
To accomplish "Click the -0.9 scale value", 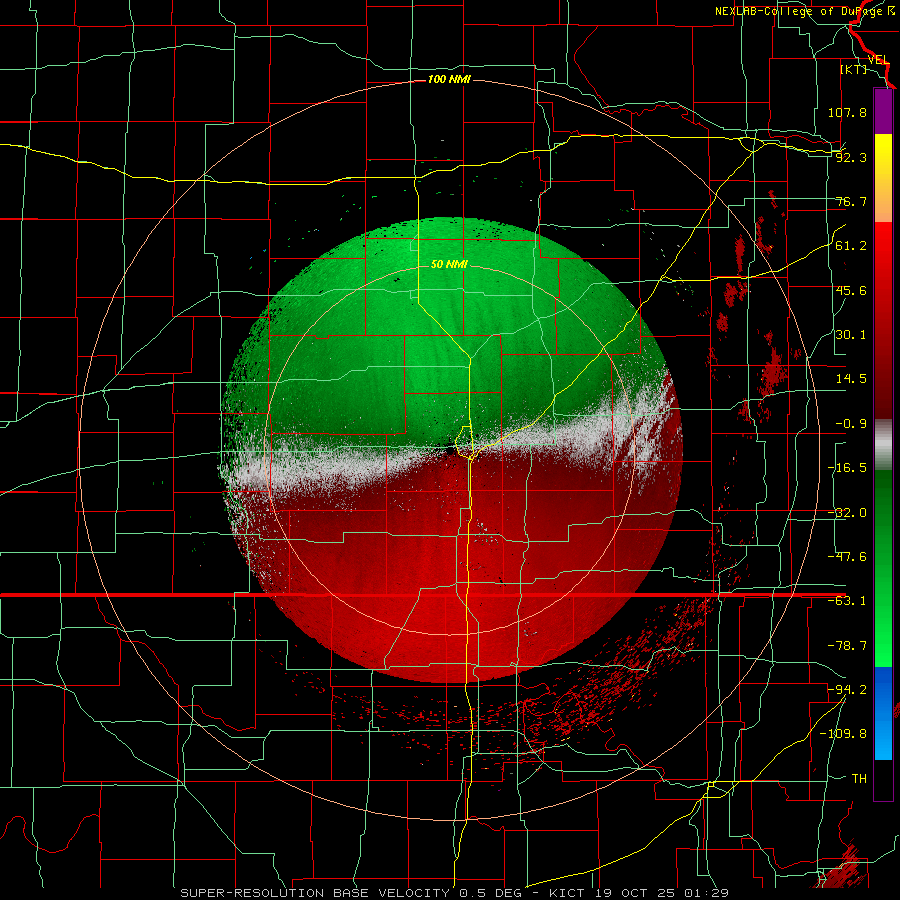I will (851, 424).
